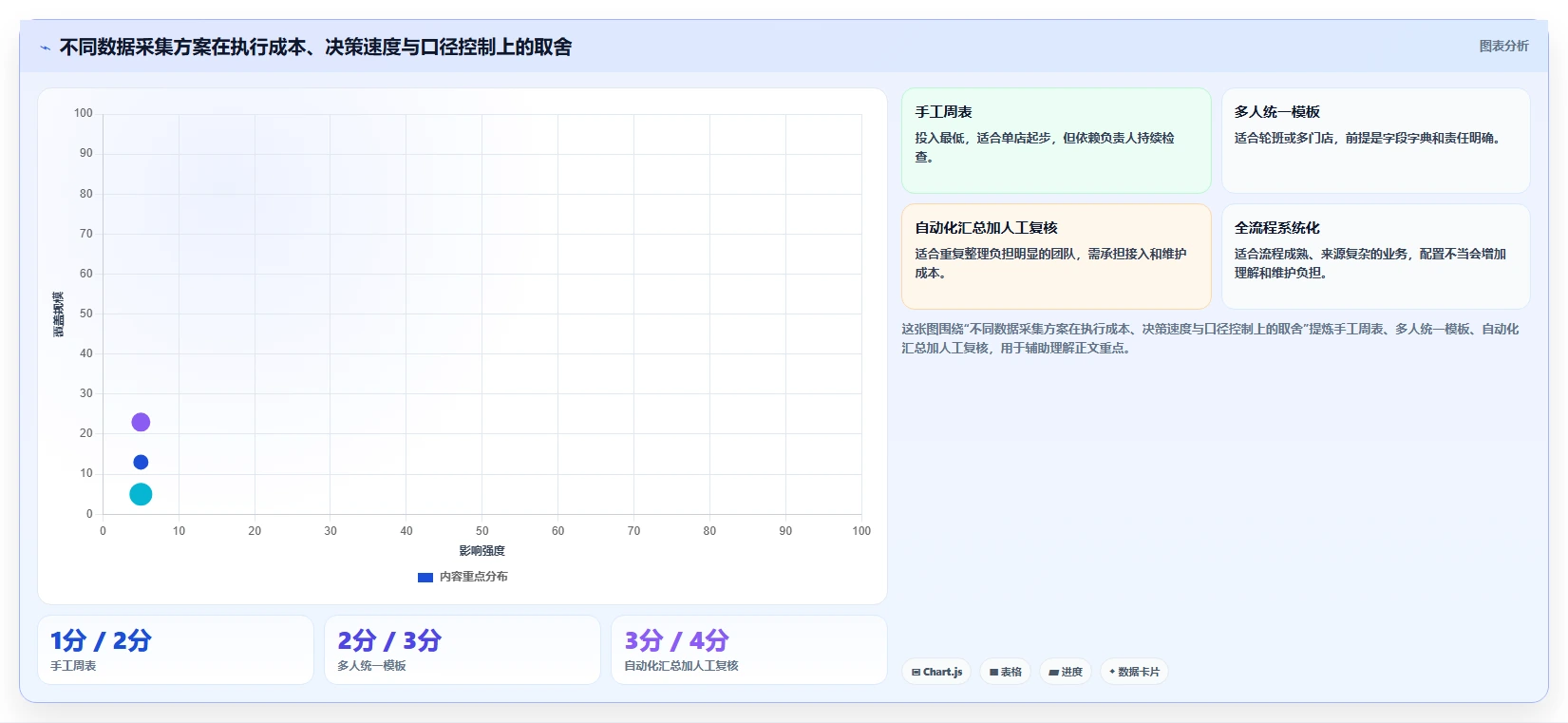
Task: Click the 手工周表 caption under 1分 / 2分
Action: click(x=73, y=666)
